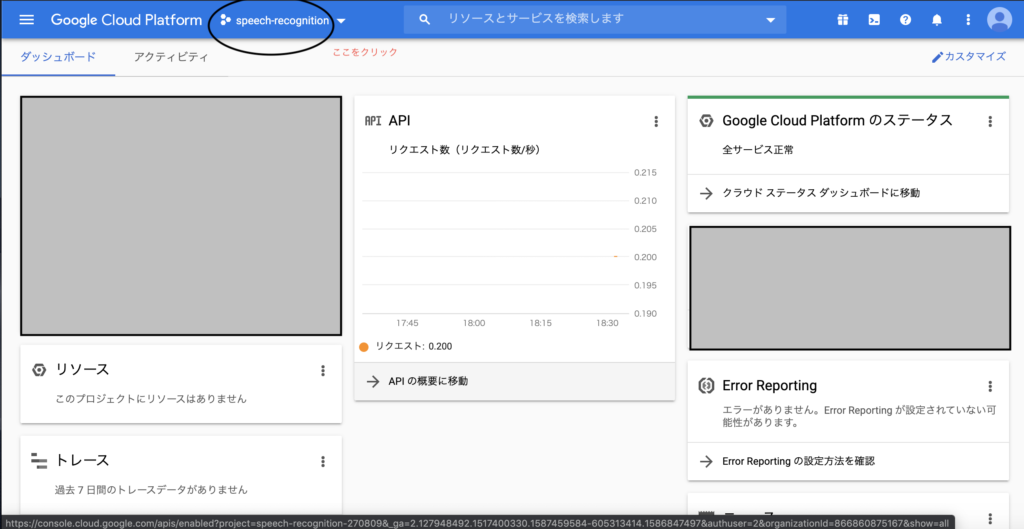Click the API card icon
The width and height of the screenshot is (1024, 529).
pos(373,121)
